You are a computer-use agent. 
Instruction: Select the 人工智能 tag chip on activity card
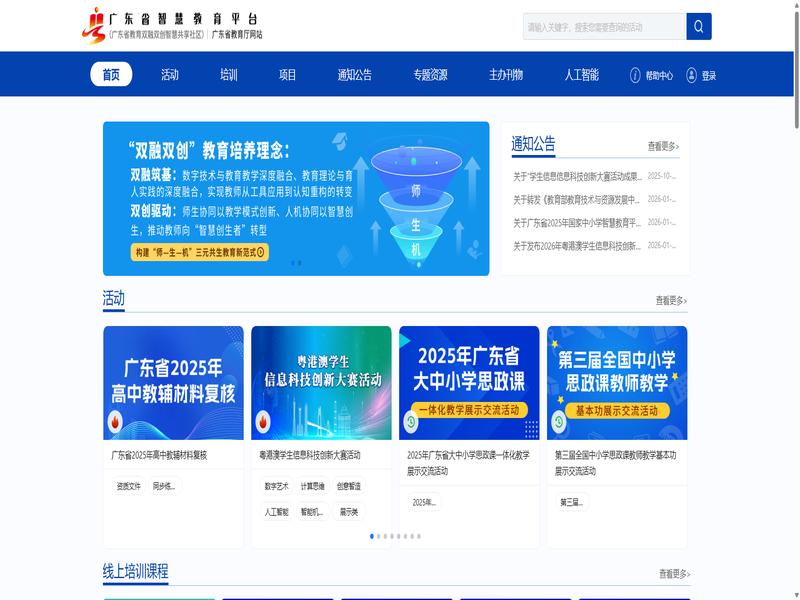[x=276, y=512]
